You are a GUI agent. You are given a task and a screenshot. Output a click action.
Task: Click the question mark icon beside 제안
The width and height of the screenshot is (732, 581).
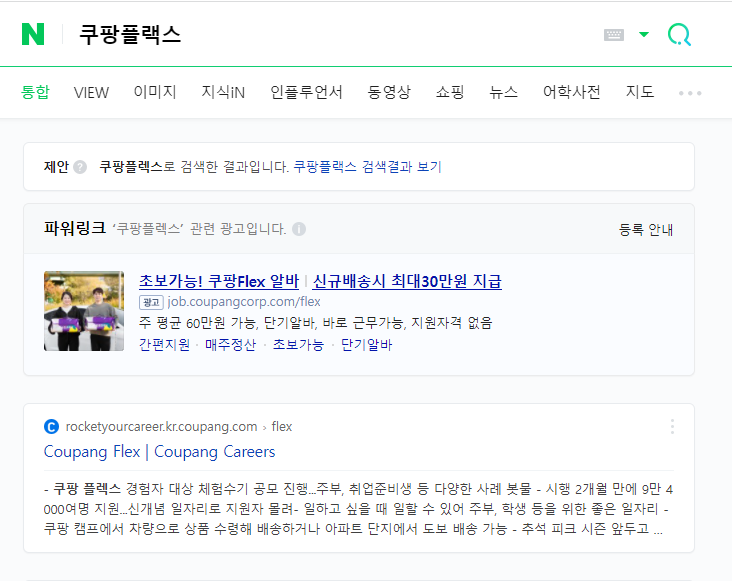[80, 167]
